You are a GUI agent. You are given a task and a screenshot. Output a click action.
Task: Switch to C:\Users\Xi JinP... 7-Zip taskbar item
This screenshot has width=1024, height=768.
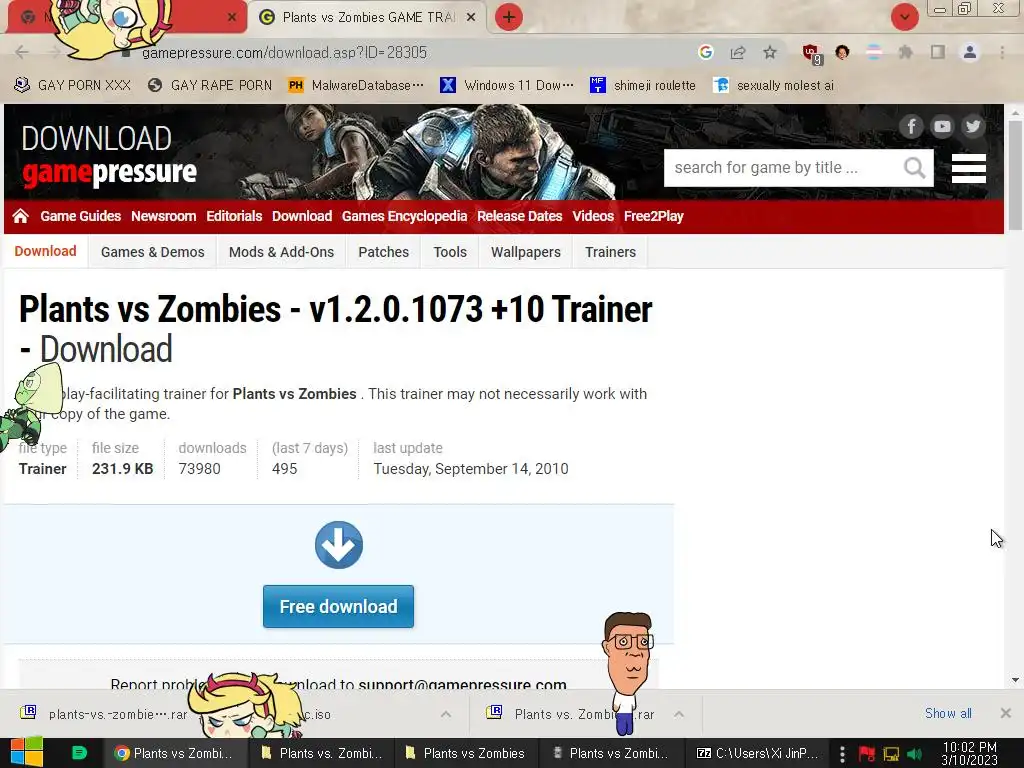point(758,753)
